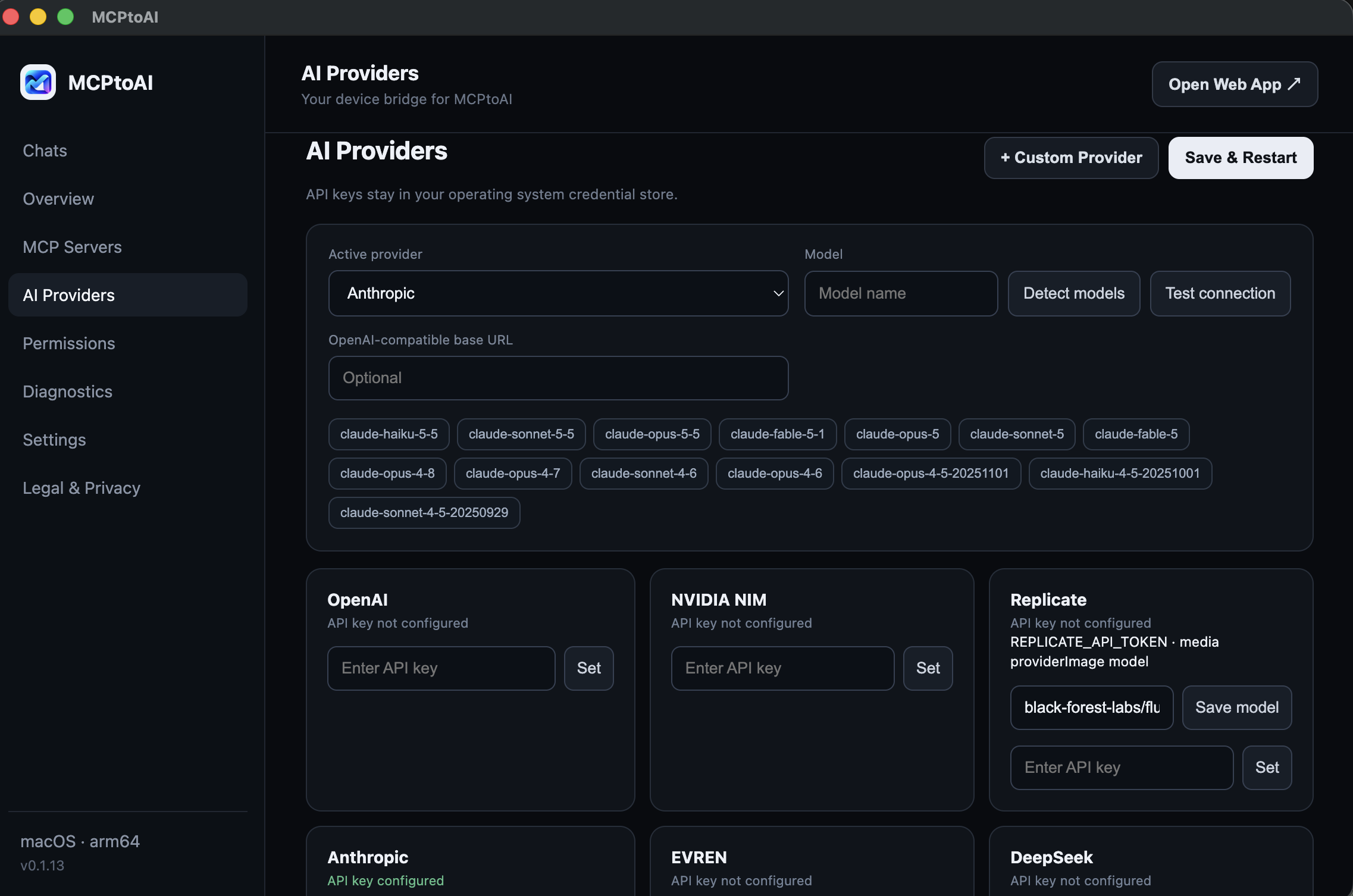1353x896 pixels.
Task: Select claude-haiku-5-5 model chip
Action: pyautogui.click(x=389, y=434)
